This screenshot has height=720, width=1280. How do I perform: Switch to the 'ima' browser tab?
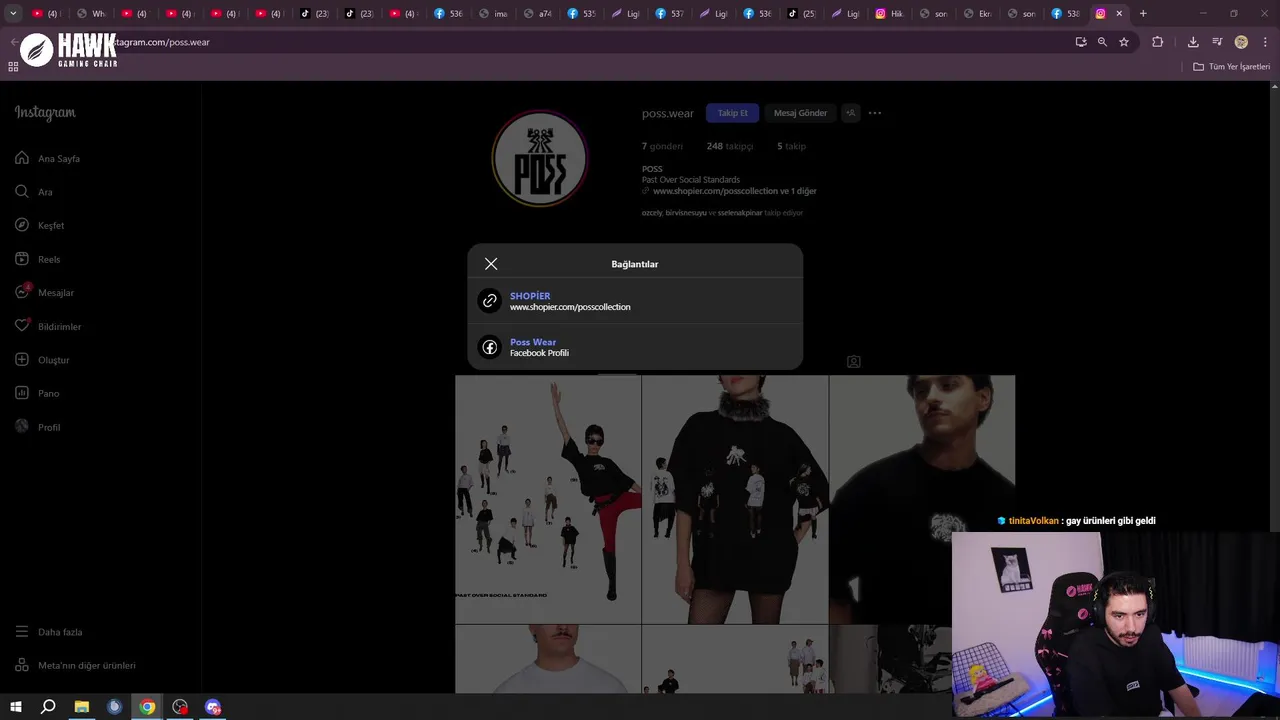point(492,13)
